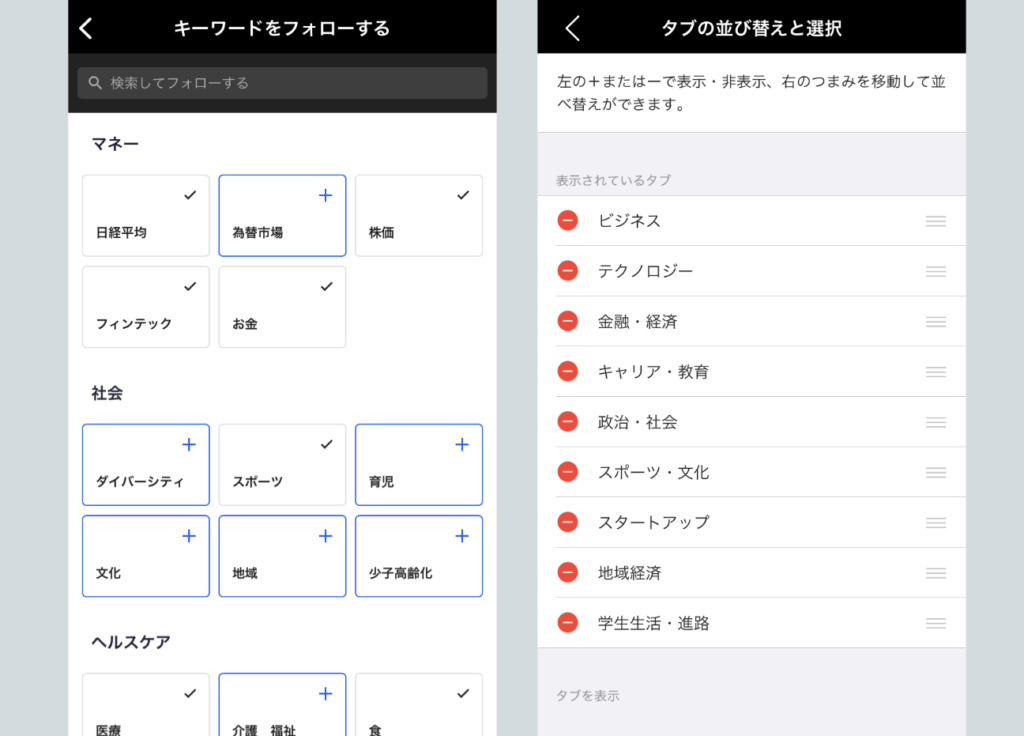Click the 検索してフォローする search field
Viewport: 1024px width, 736px height.
coord(282,83)
